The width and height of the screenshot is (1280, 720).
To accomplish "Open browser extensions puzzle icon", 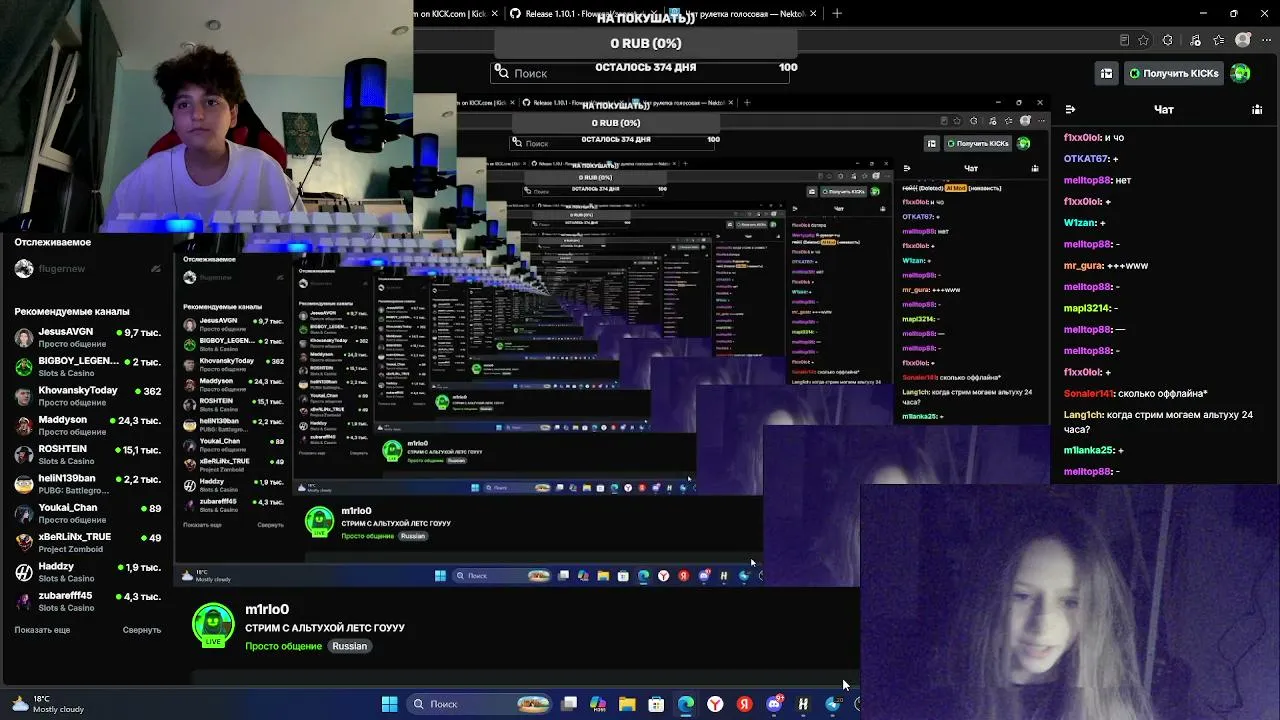I will tap(1168, 40).
